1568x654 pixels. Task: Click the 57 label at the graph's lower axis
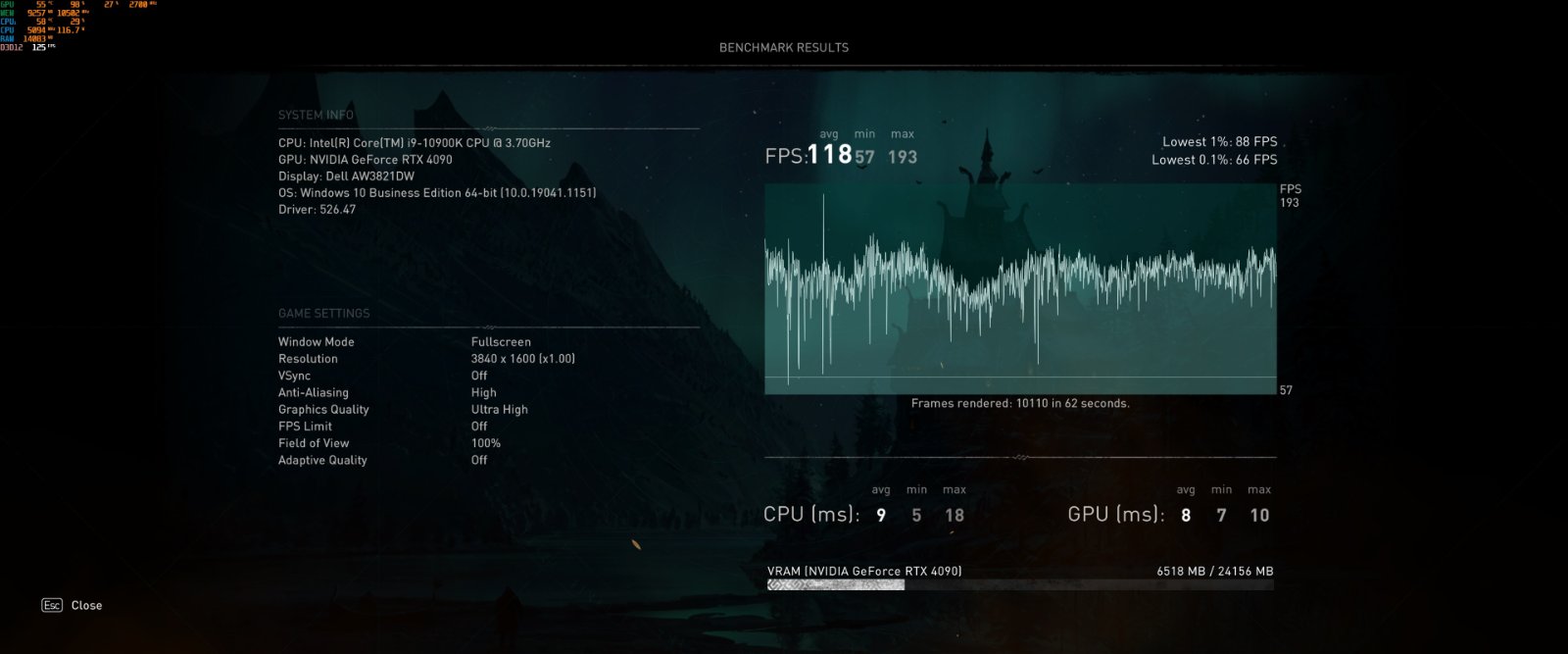click(x=1286, y=390)
